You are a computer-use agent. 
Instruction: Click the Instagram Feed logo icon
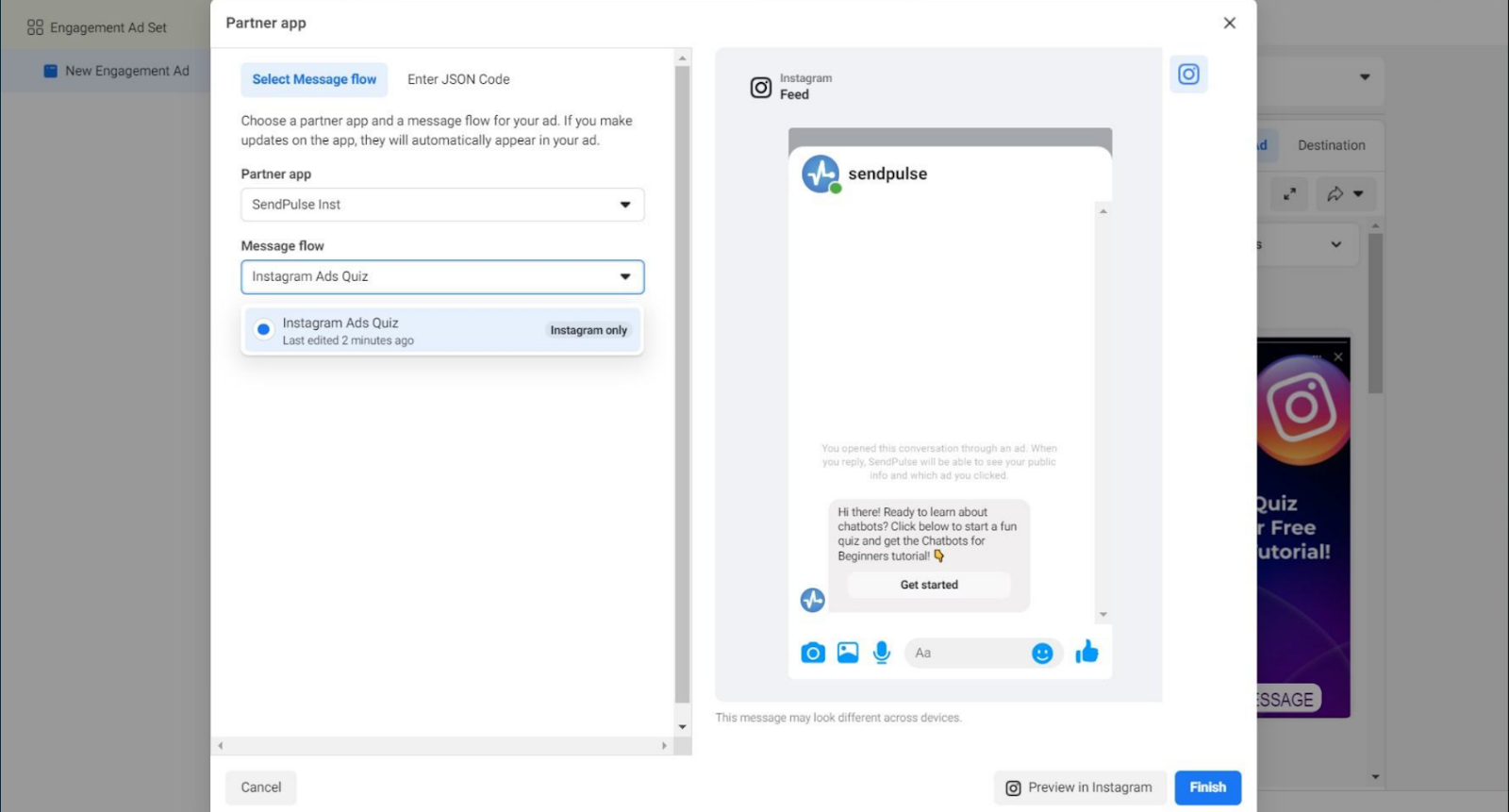[761, 88]
